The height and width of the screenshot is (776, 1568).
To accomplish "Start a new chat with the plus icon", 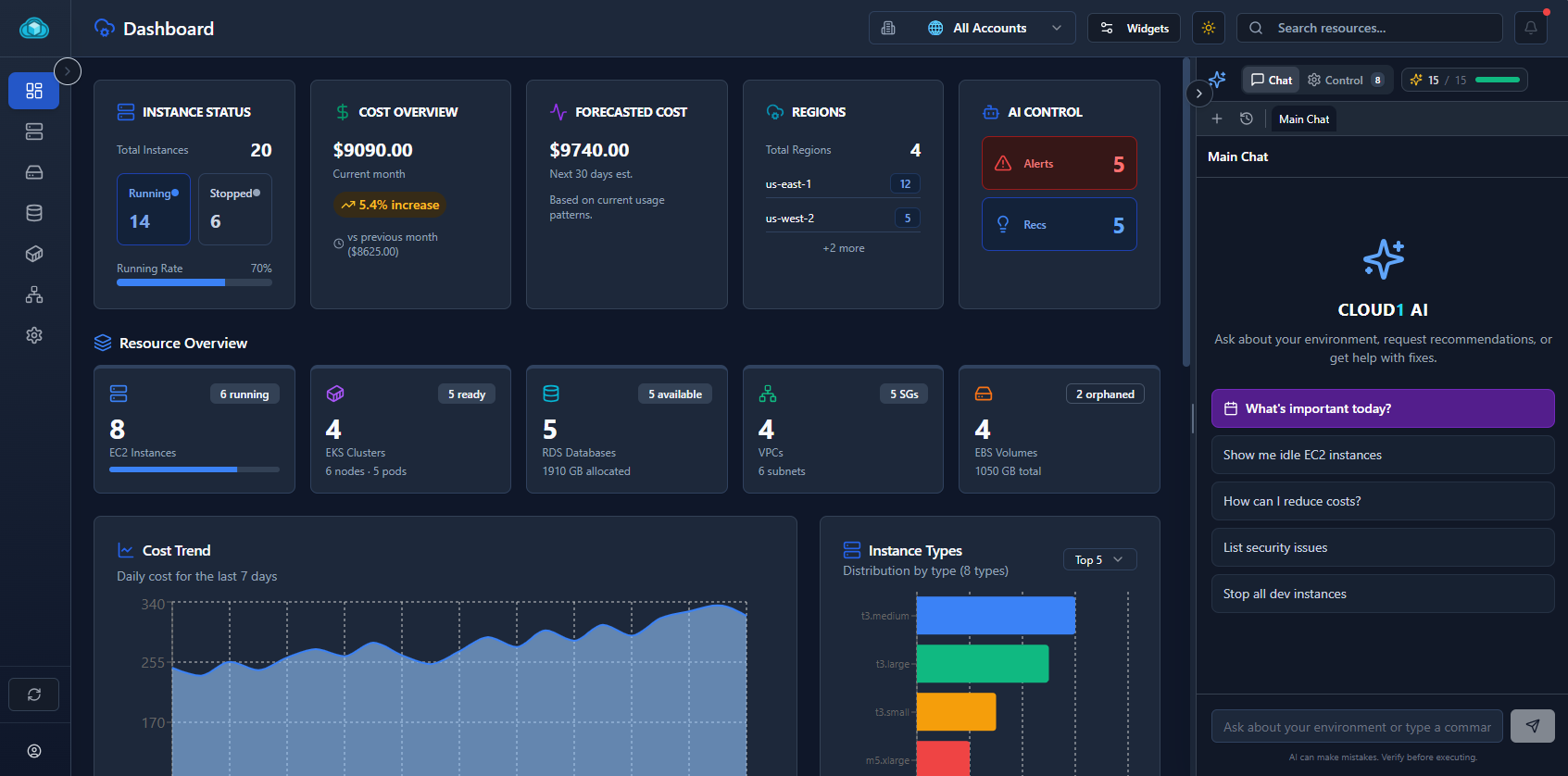I will (1217, 119).
